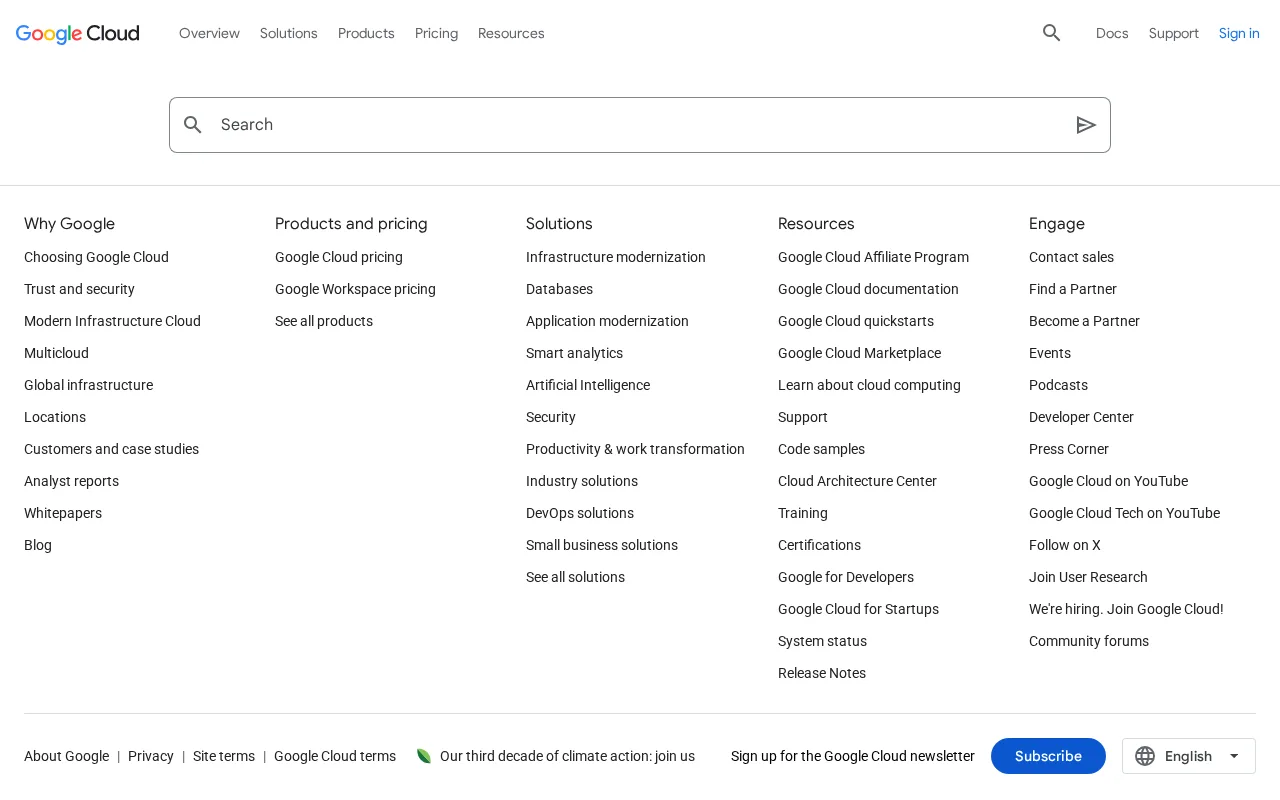Viewport: 1280px width, 800px height.
Task: Open Google Workspace pricing link
Action: coord(355,289)
